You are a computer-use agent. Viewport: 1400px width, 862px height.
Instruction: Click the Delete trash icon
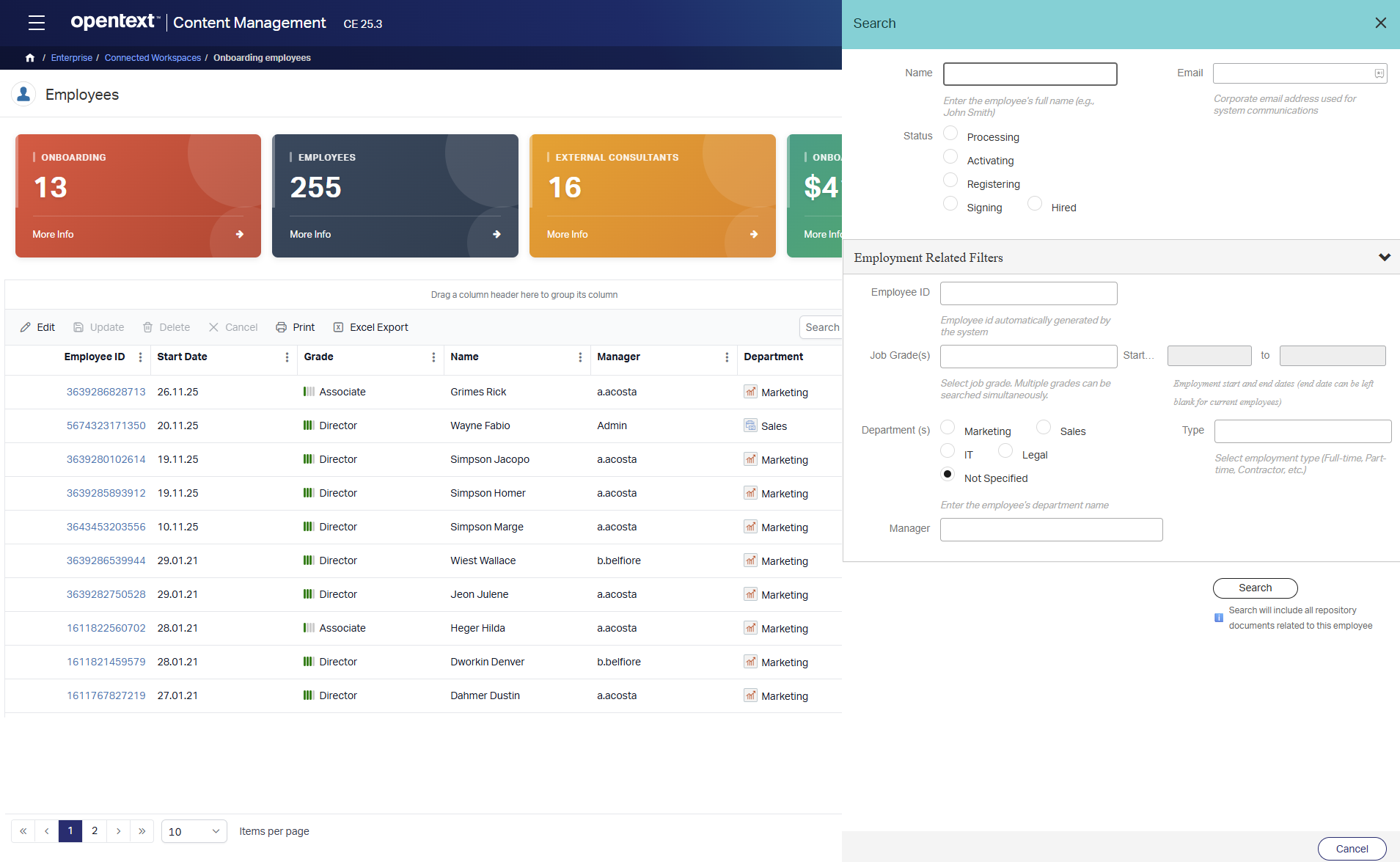pos(146,326)
